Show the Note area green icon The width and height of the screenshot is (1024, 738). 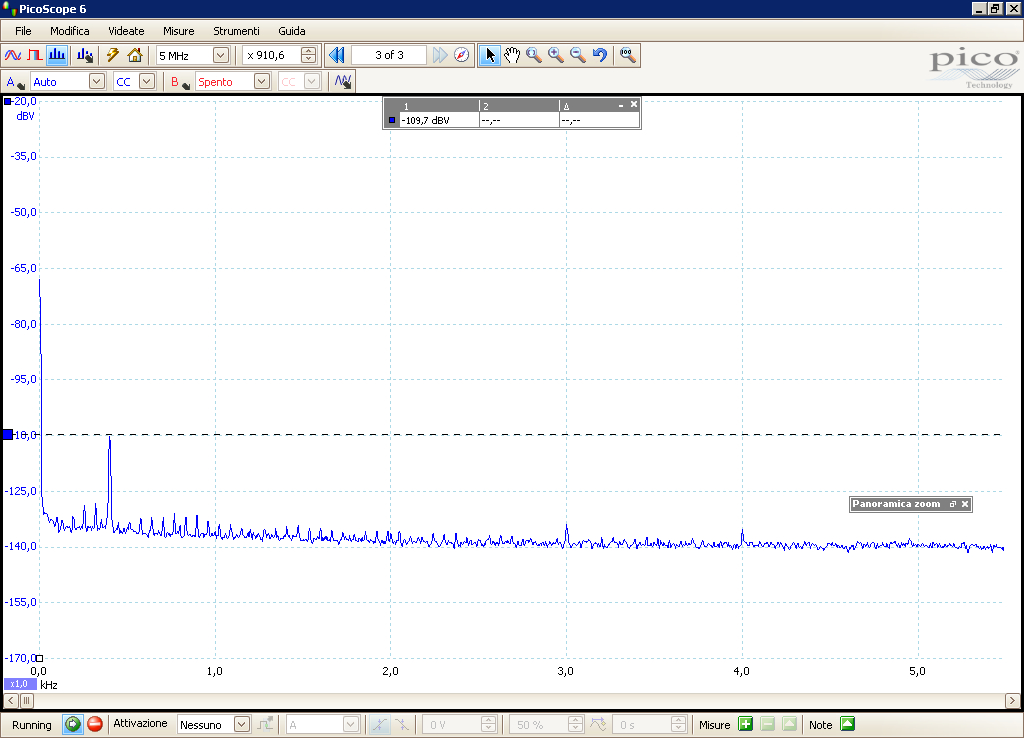tap(847, 724)
